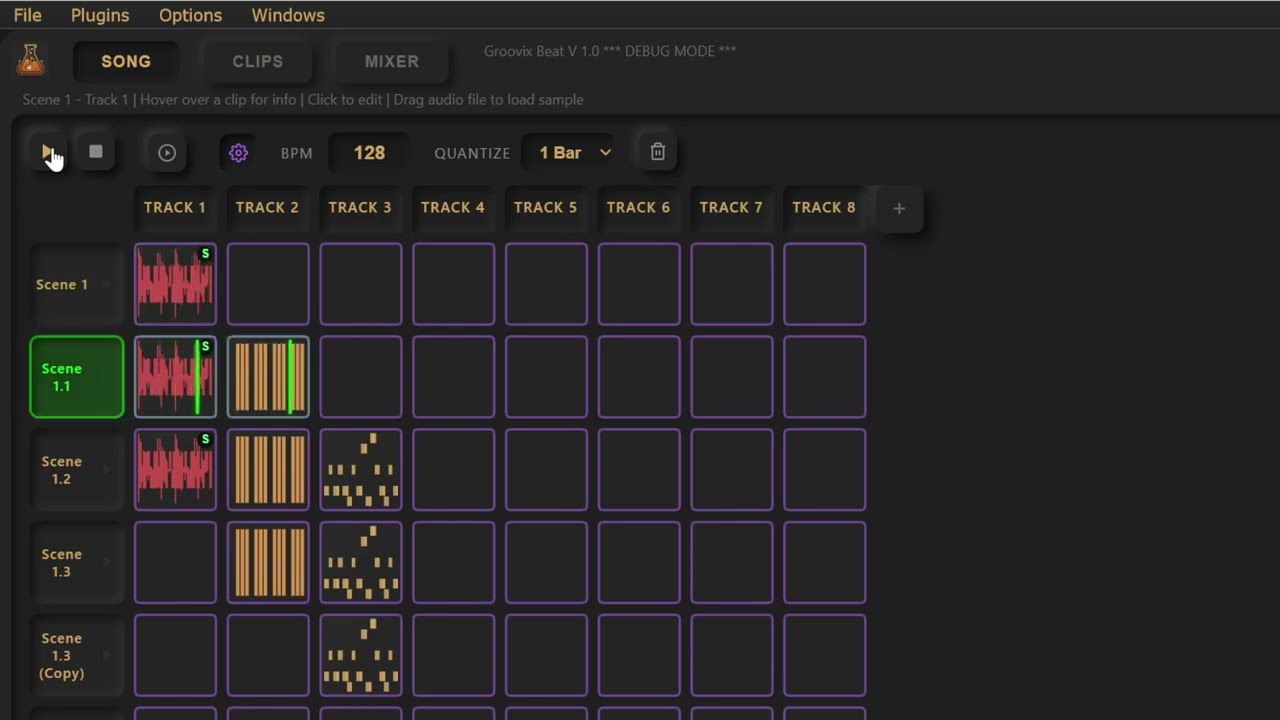Image resolution: width=1280 pixels, height=720 pixels.
Task: Open the orange bar clip in Scene 1.2 Track 2
Action: pos(268,470)
